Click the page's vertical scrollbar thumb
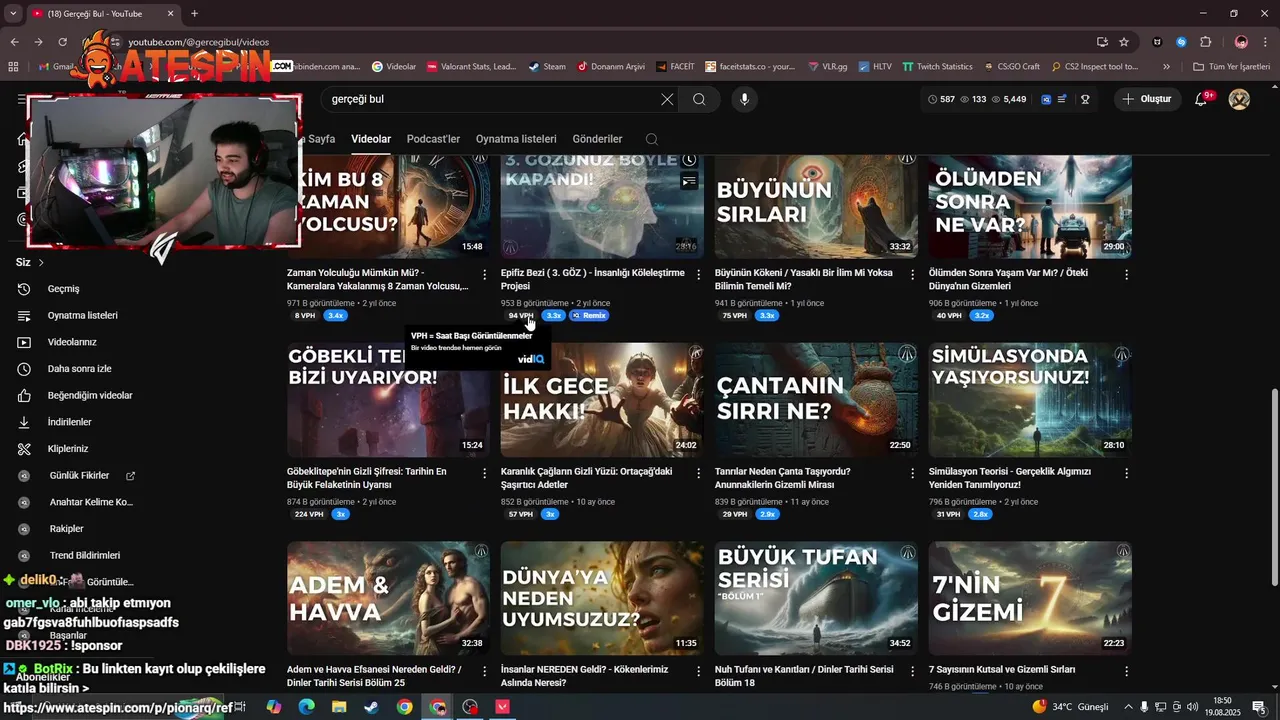1280x720 pixels. coord(1274,487)
